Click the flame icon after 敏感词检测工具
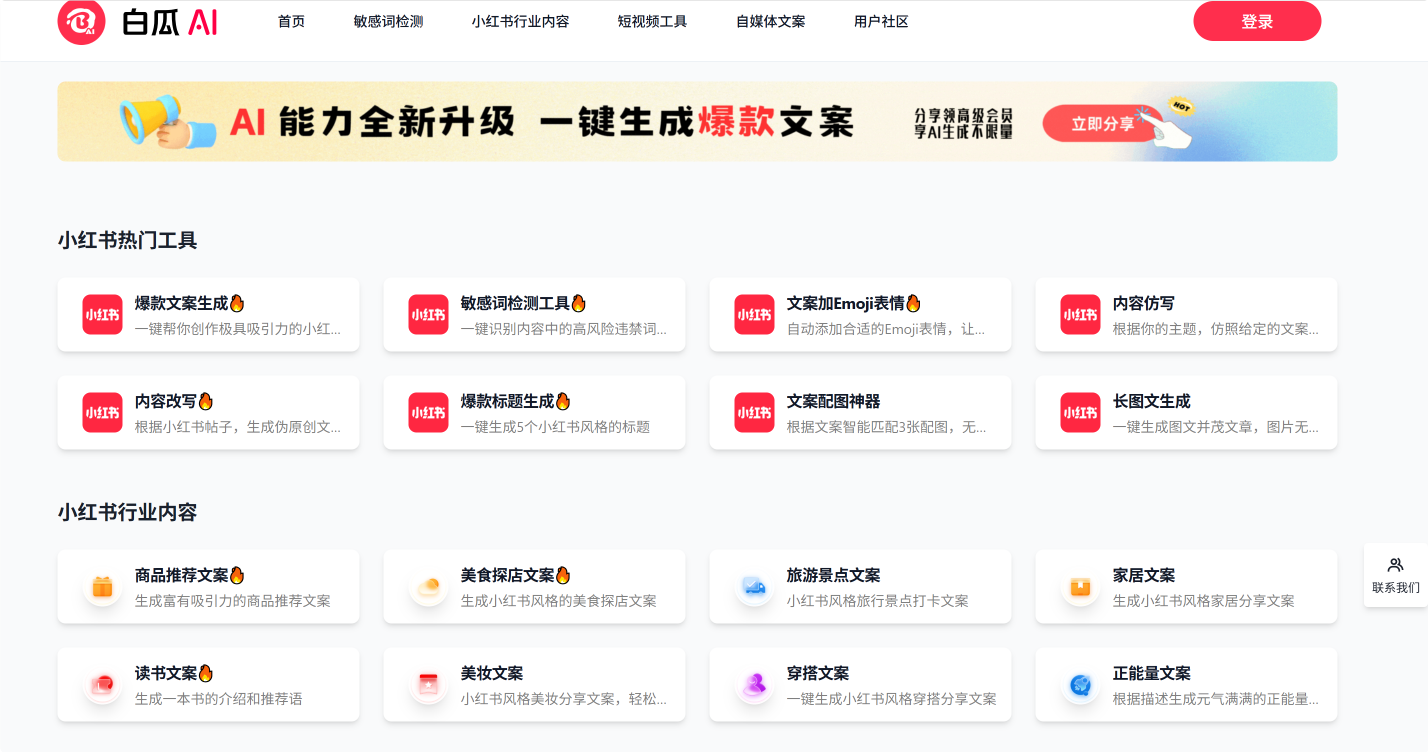The image size is (1428, 752). pyautogui.click(x=578, y=303)
